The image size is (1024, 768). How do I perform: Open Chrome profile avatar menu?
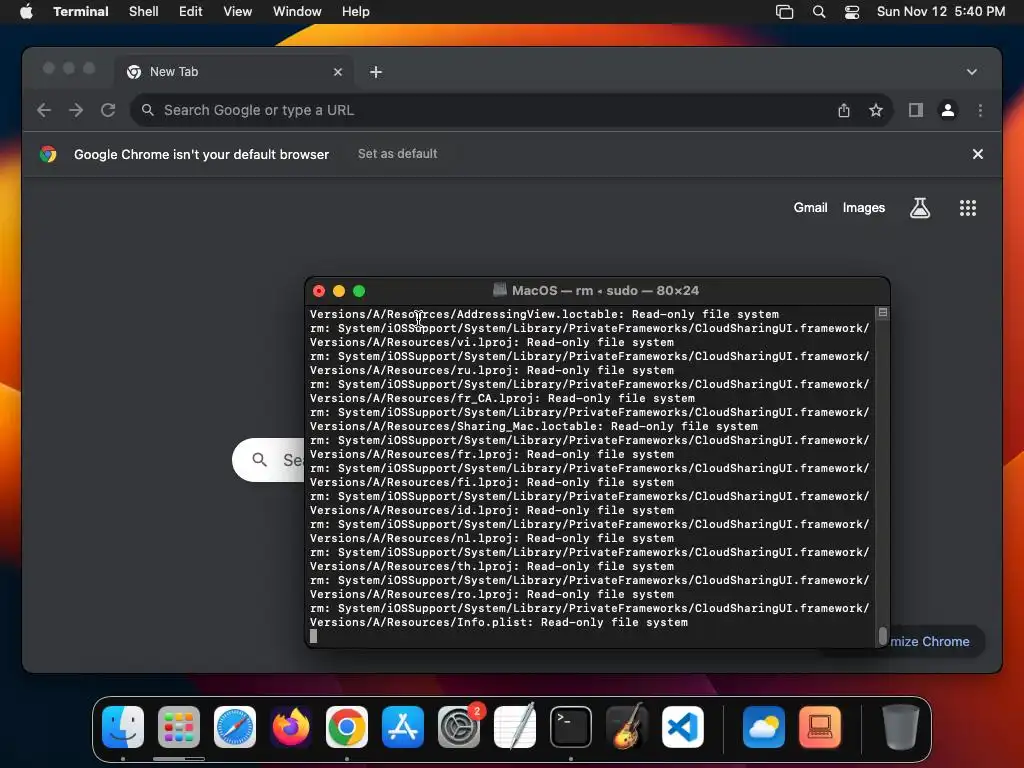(x=948, y=110)
